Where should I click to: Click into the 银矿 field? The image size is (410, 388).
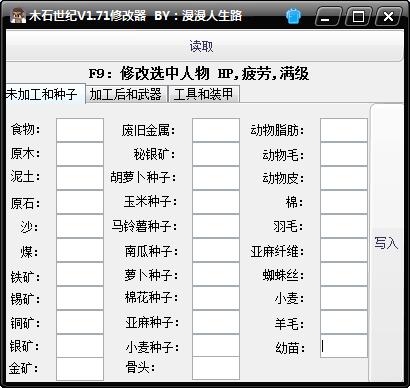[x=80, y=346]
